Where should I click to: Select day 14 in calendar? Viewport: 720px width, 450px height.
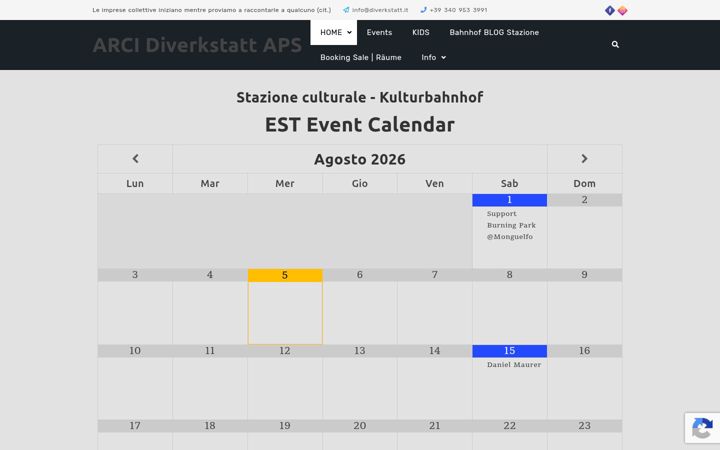click(434, 351)
